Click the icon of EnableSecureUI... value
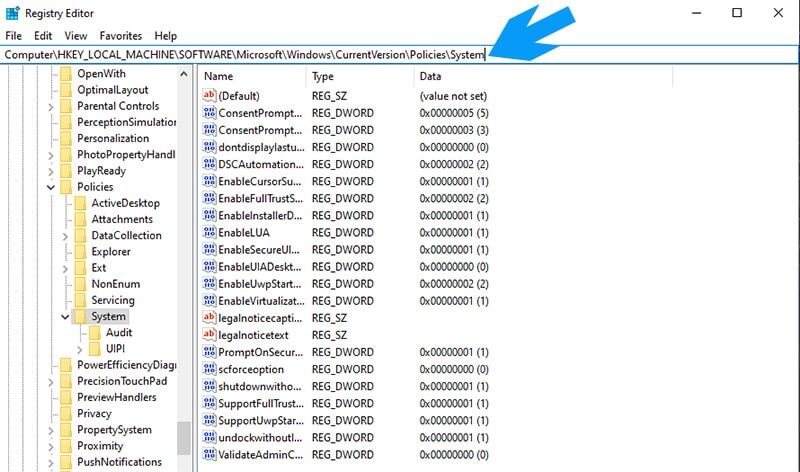 point(209,250)
